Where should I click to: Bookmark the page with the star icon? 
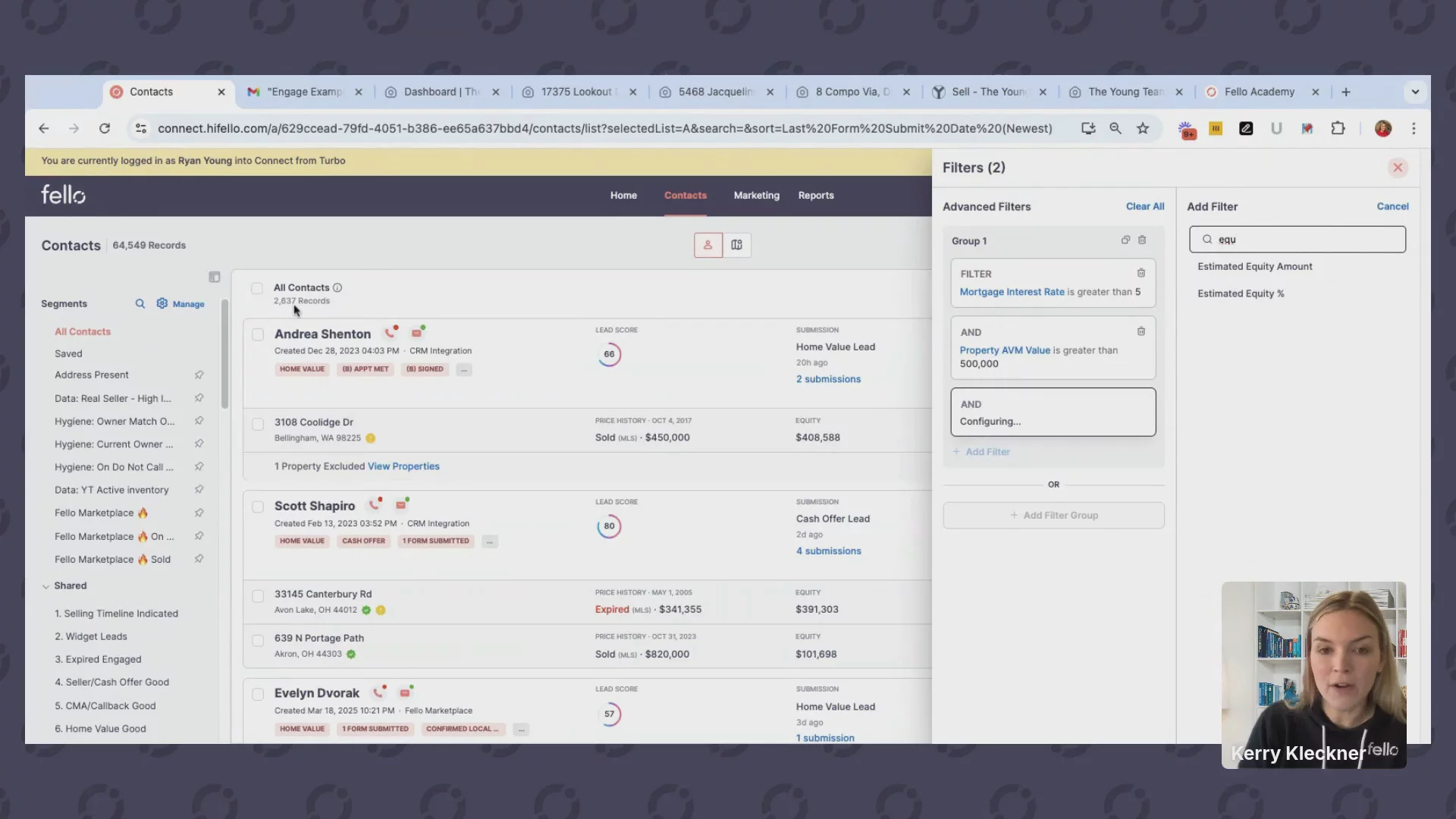click(1143, 129)
